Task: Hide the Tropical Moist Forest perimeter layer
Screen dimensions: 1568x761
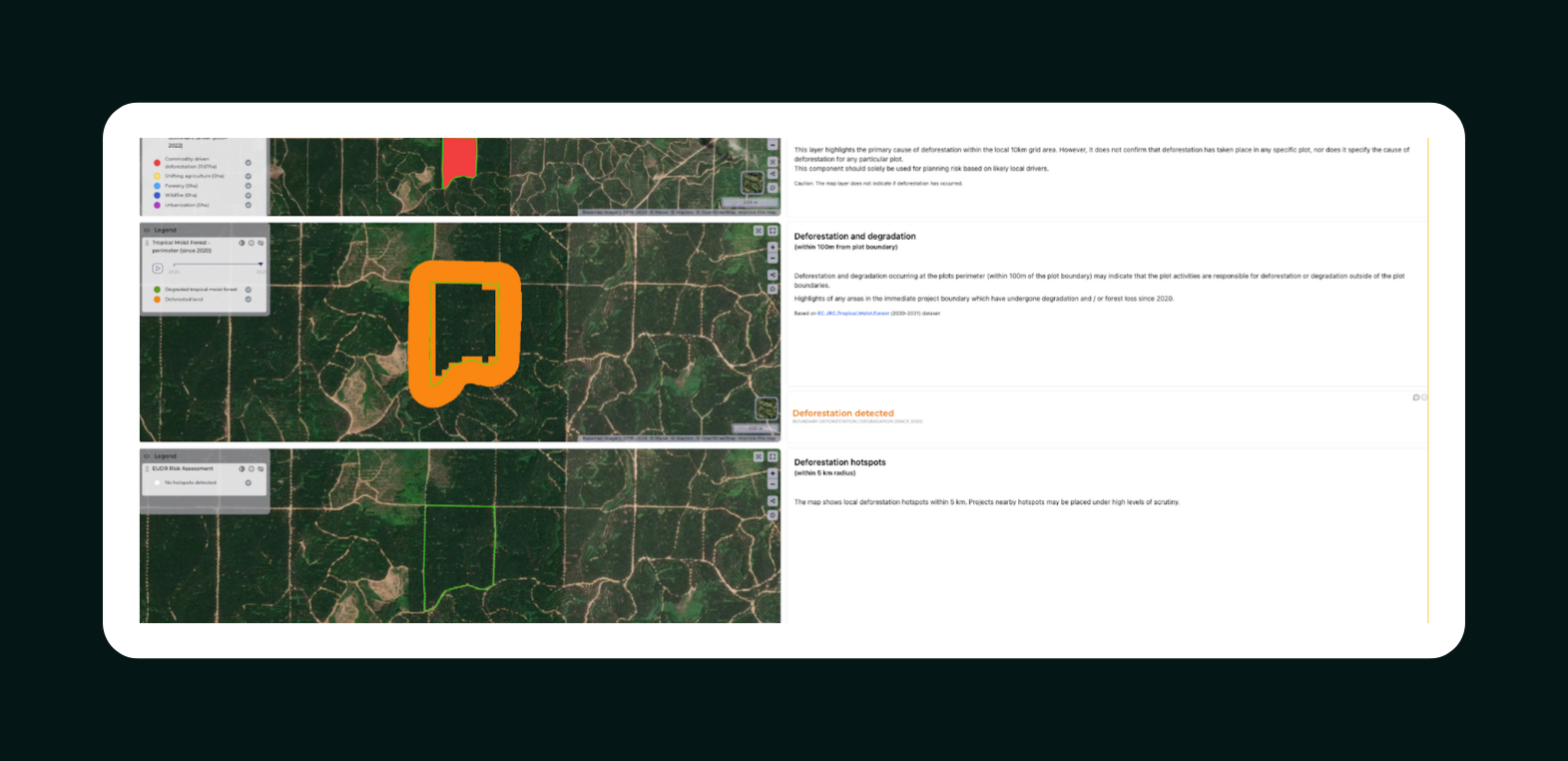Action: click(x=261, y=243)
